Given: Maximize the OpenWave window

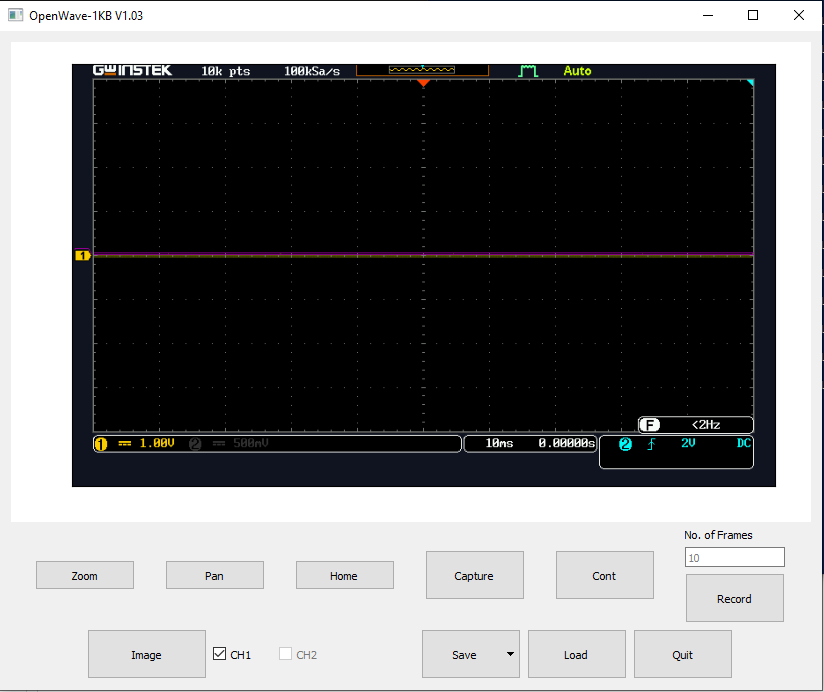Looking at the screenshot, I should 753,15.
